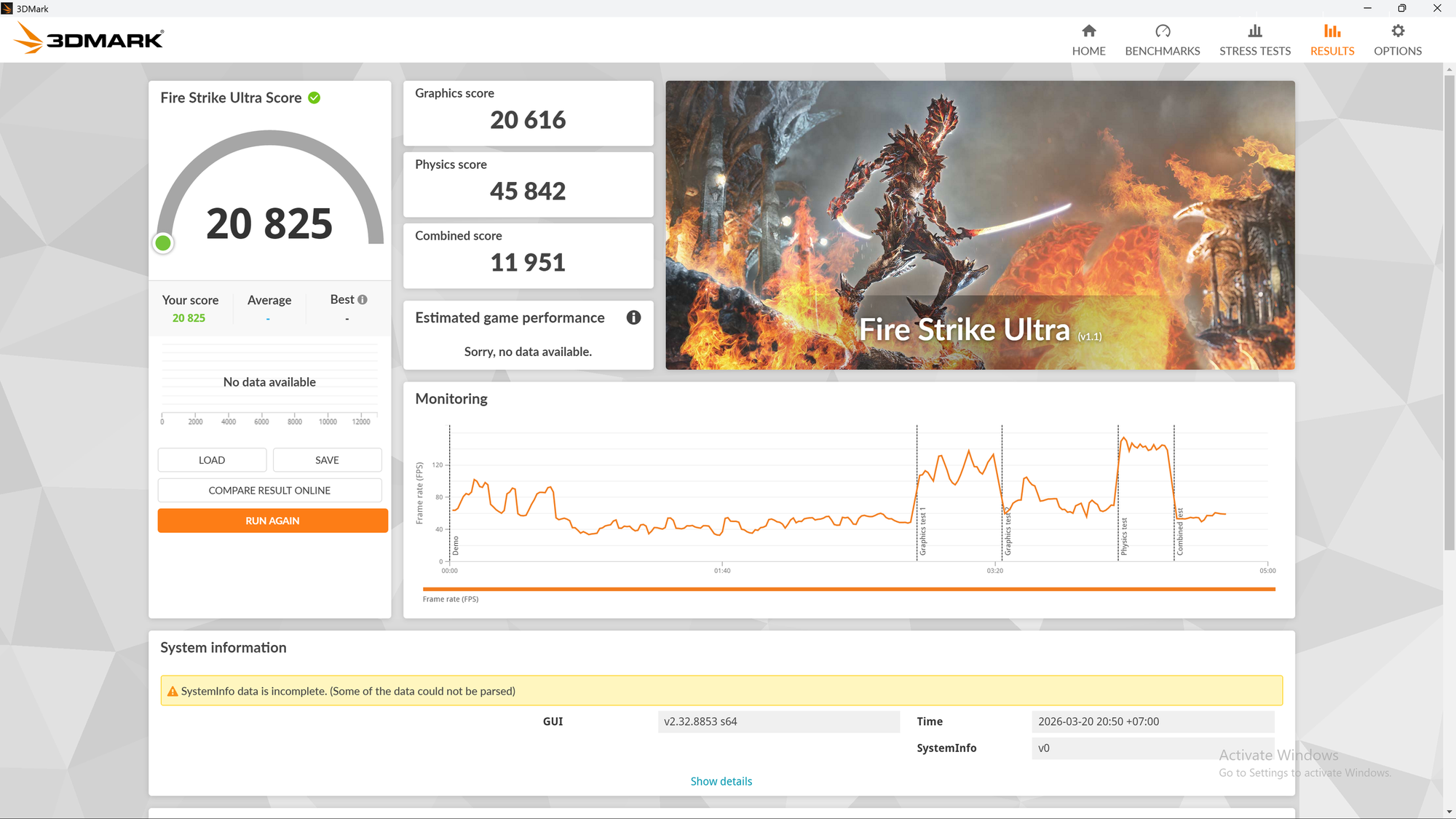
Task: Open the Home section
Action: [1088, 39]
